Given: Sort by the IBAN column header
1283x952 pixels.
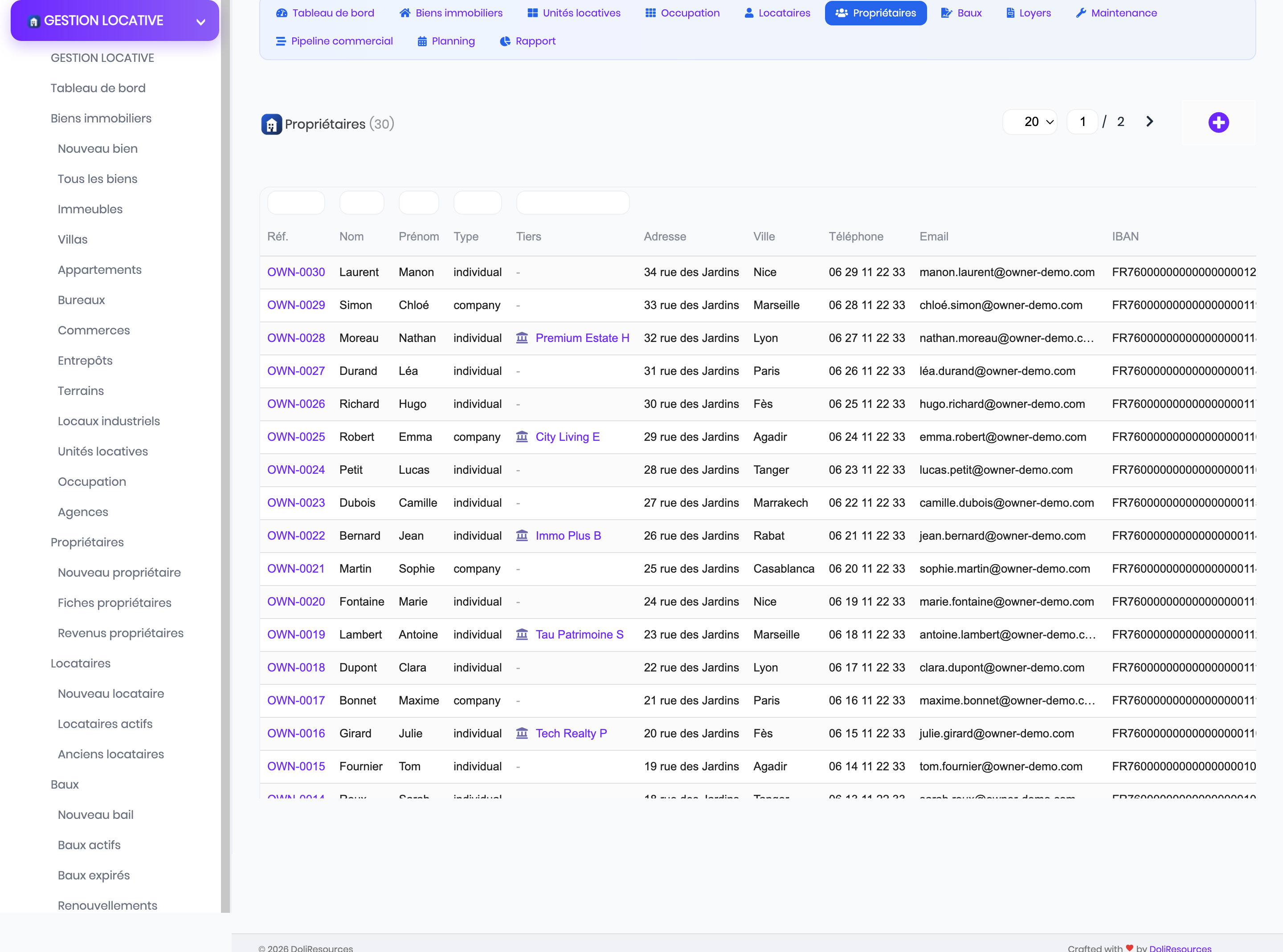Looking at the screenshot, I should click(x=1125, y=236).
